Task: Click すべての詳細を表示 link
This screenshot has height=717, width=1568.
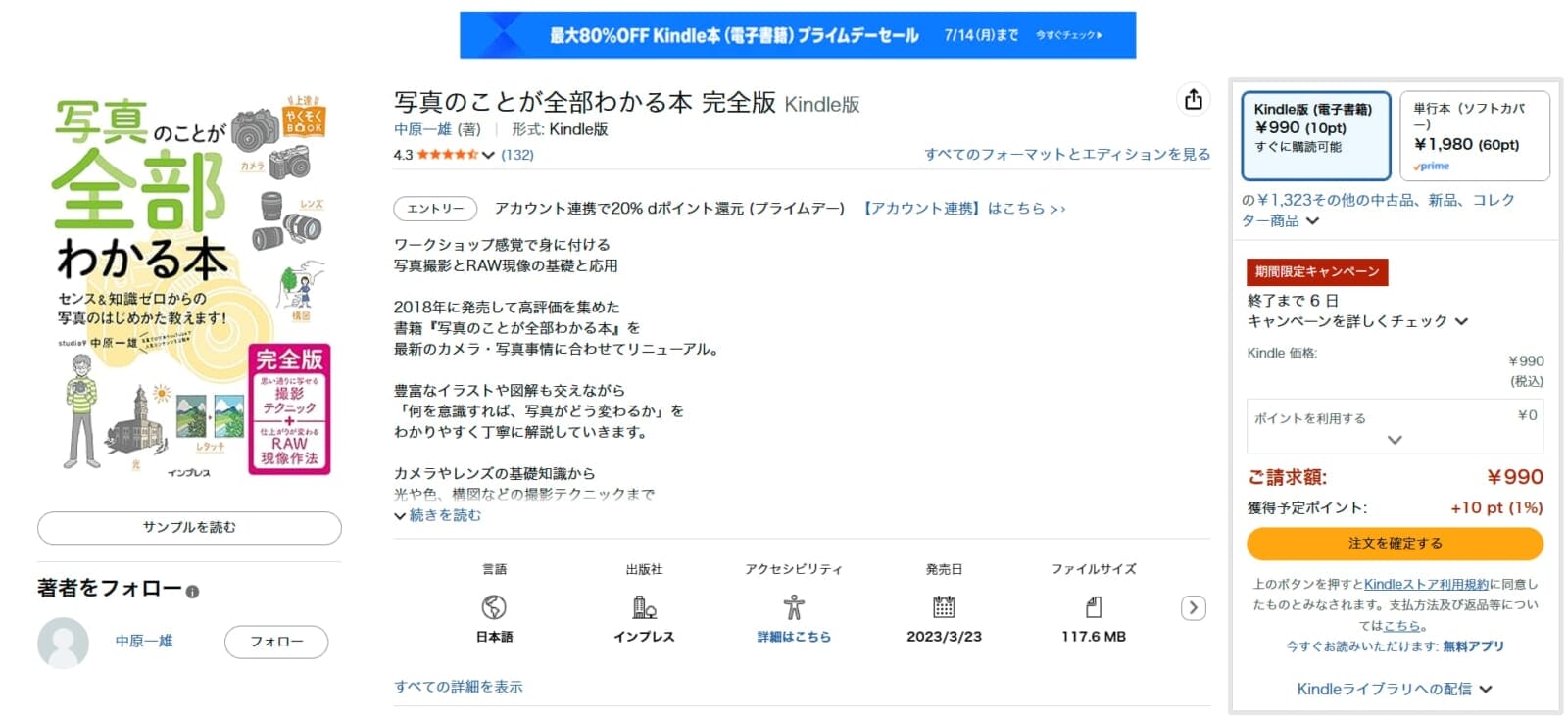Action: click(x=459, y=687)
